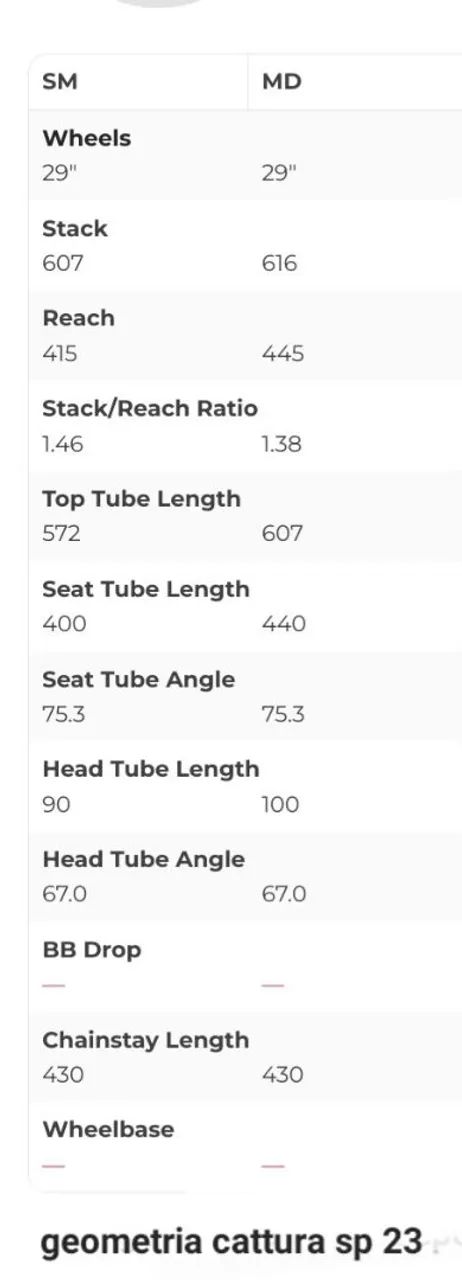Click the MD top tube value 607
This screenshot has width=462, height=1280.
(x=282, y=534)
